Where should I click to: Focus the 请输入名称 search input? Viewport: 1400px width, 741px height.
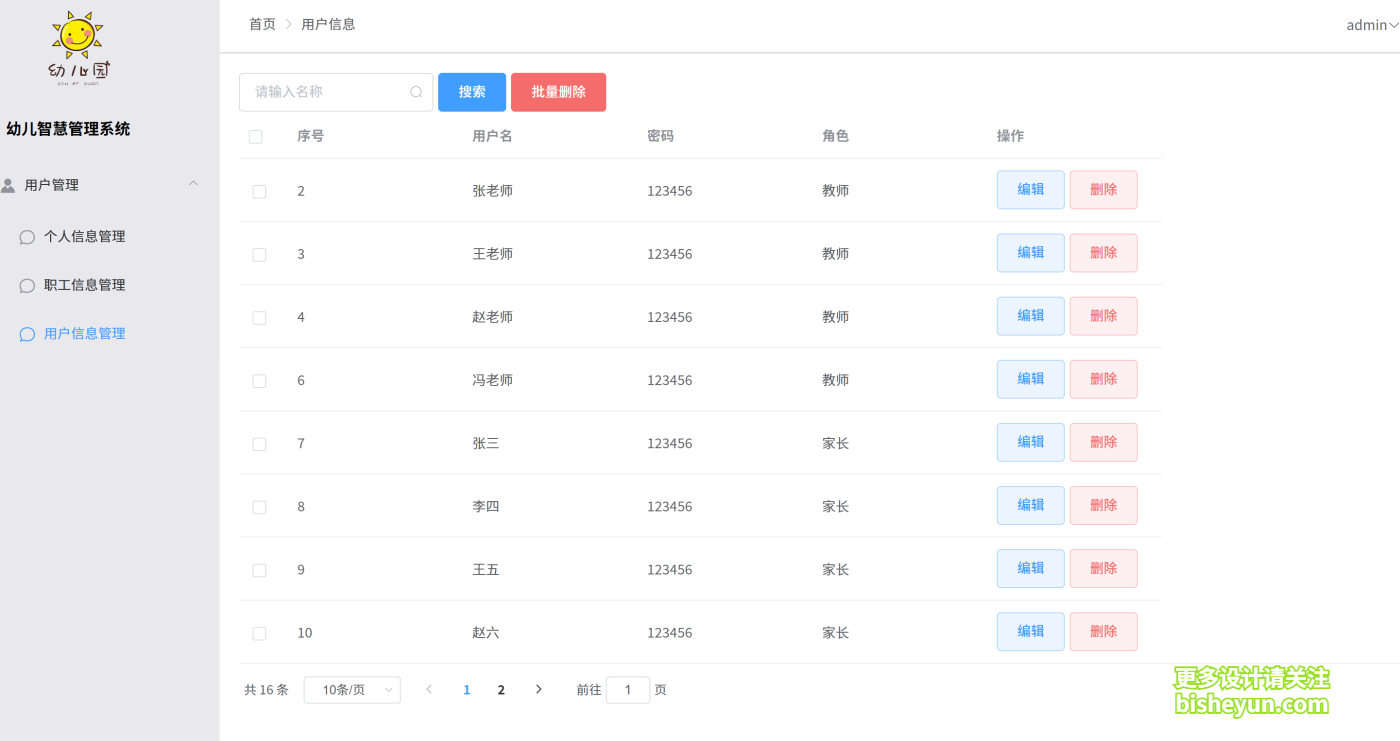coord(336,92)
